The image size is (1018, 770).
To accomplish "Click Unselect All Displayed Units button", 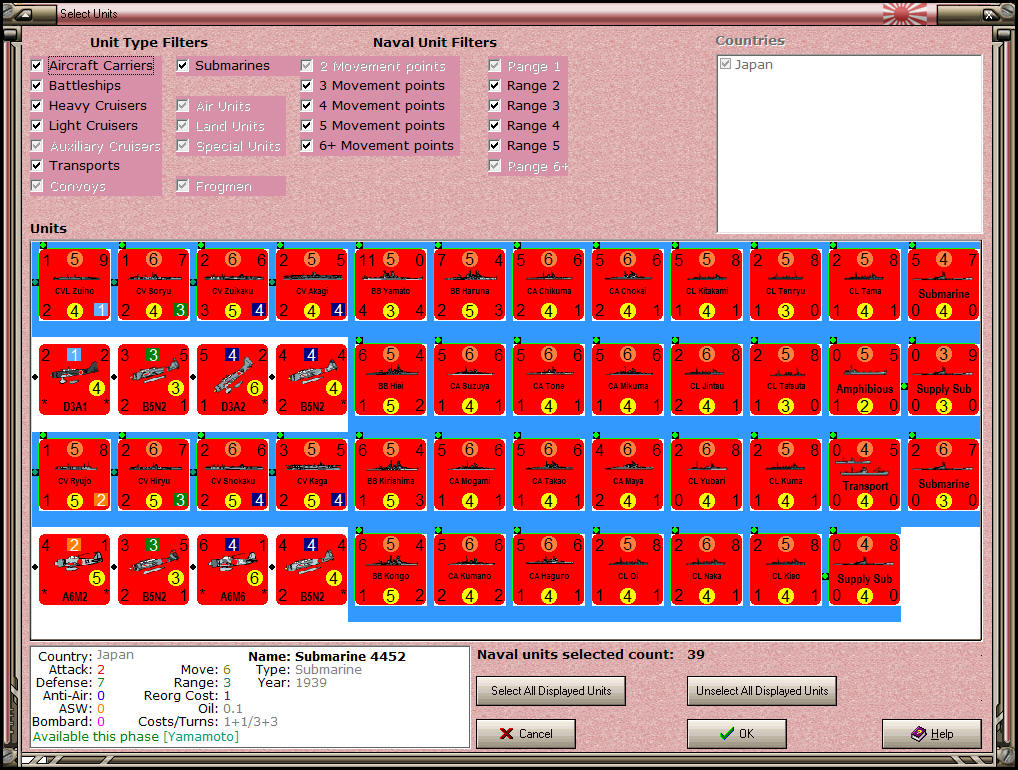I will click(762, 691).
